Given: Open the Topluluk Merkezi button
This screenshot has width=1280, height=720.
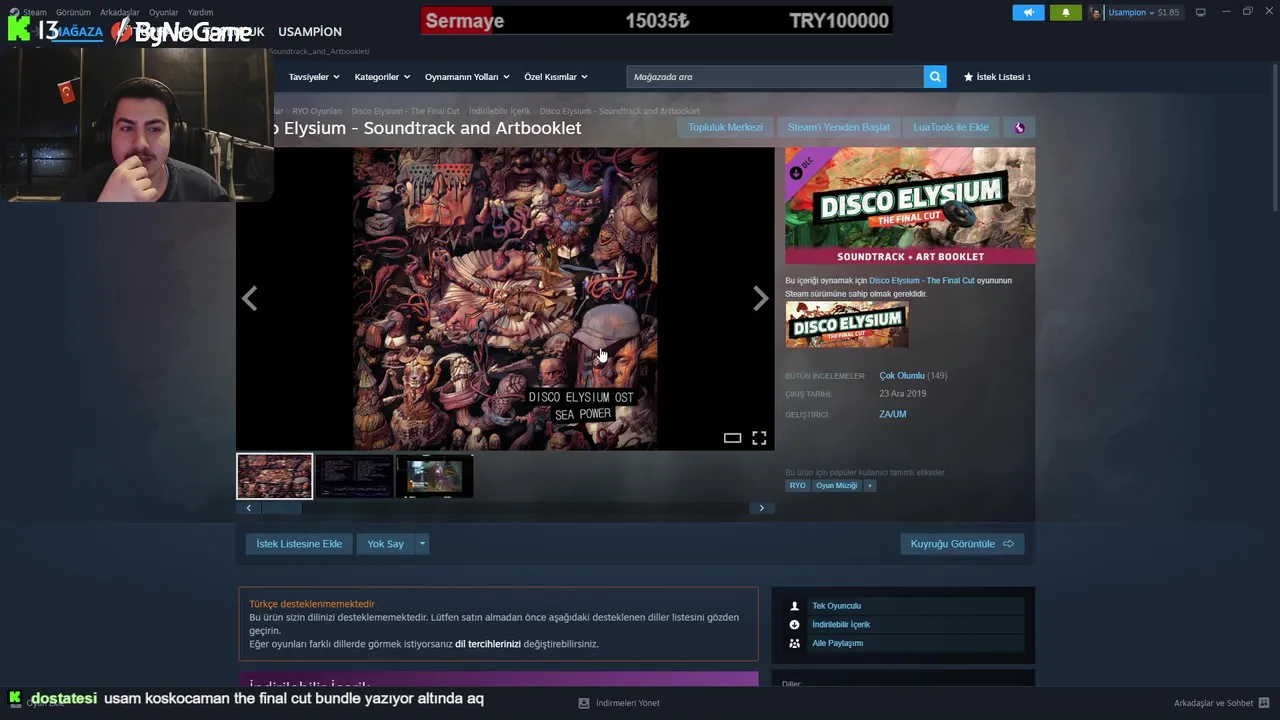Looking at the screenshot, I should [725, 127].
